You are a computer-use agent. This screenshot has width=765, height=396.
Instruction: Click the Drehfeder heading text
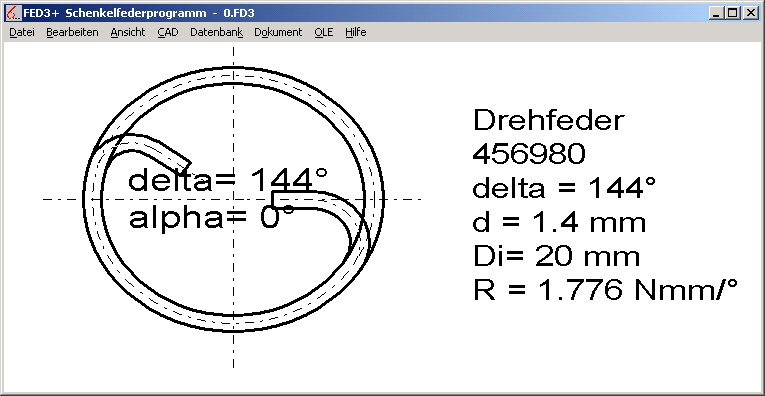point(548,120)
